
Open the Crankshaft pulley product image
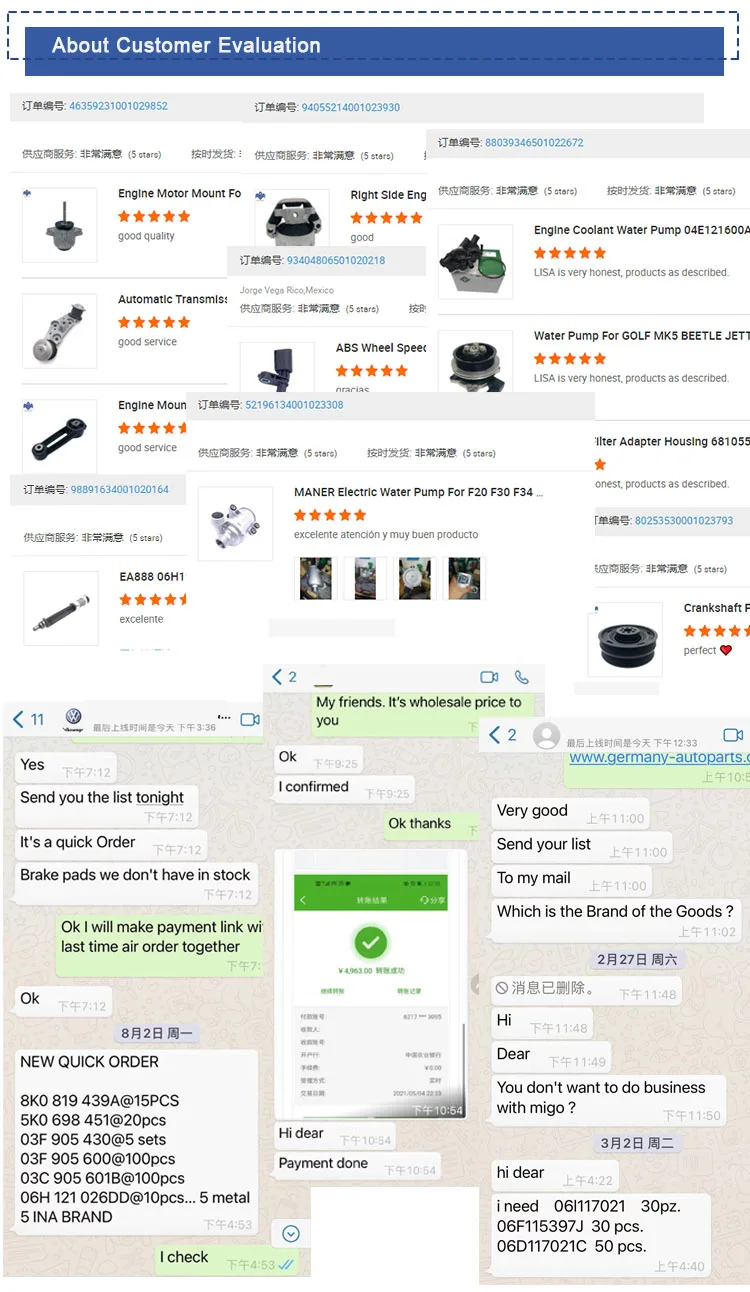(x=625, y=640)
